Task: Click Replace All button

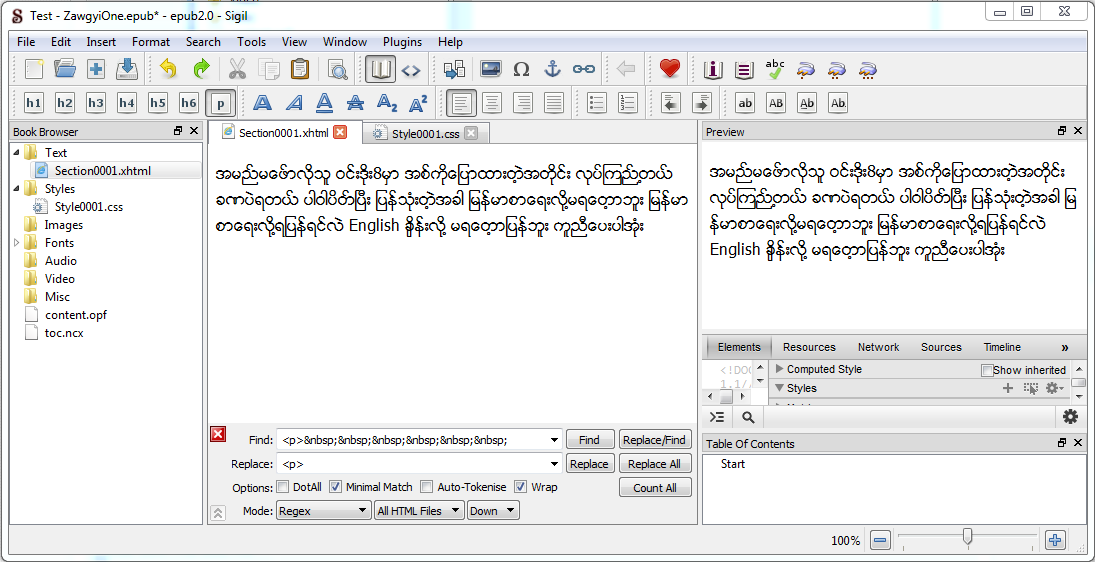Action: point(654,464)
